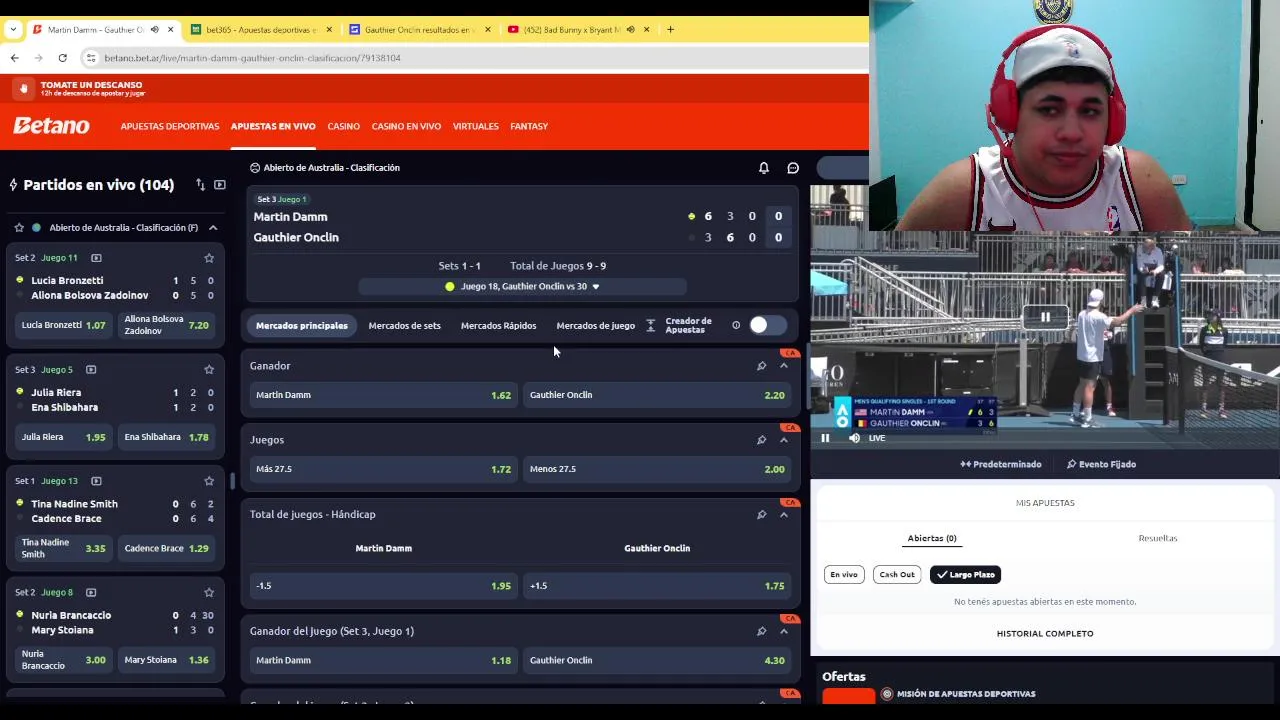Go back in browser
This screenshot has height=720, width=1280.
pyautogui.click(x=14, y=58)
